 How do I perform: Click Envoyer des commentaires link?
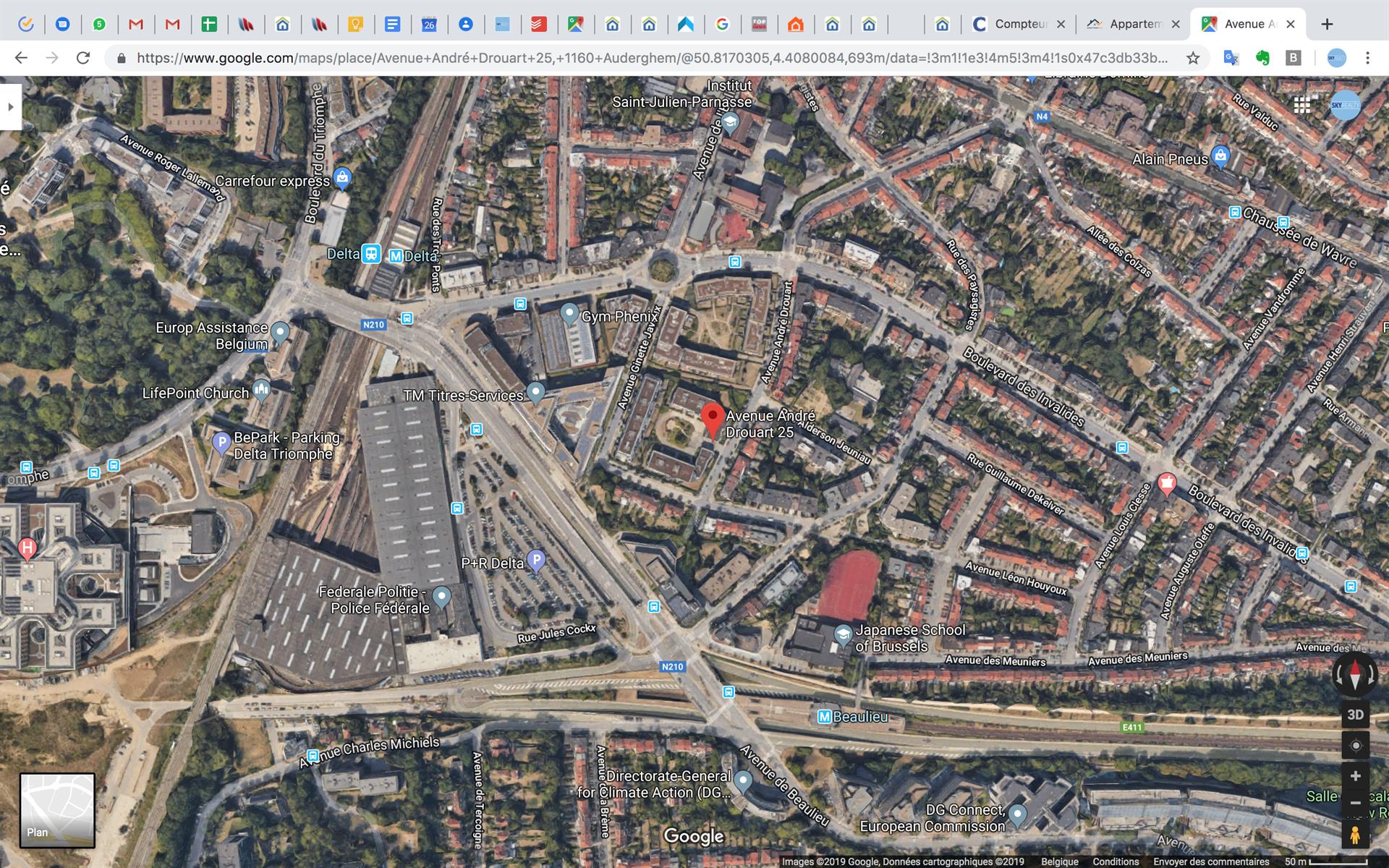1210,861
